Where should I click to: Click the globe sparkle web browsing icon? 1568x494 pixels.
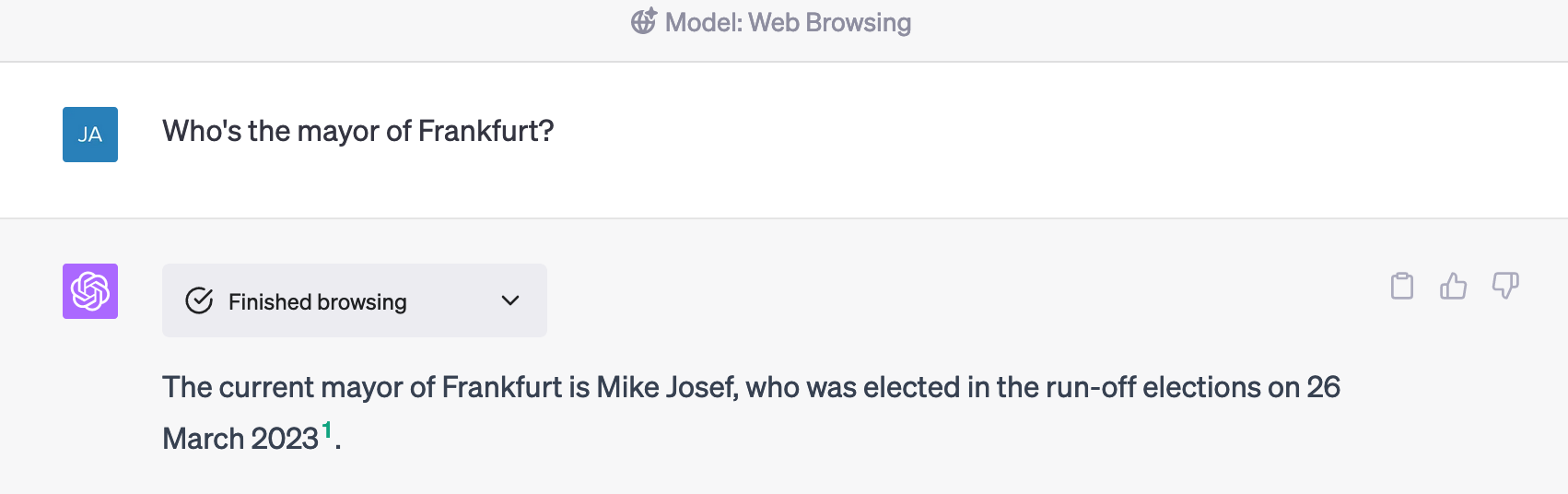pos(644,21)
